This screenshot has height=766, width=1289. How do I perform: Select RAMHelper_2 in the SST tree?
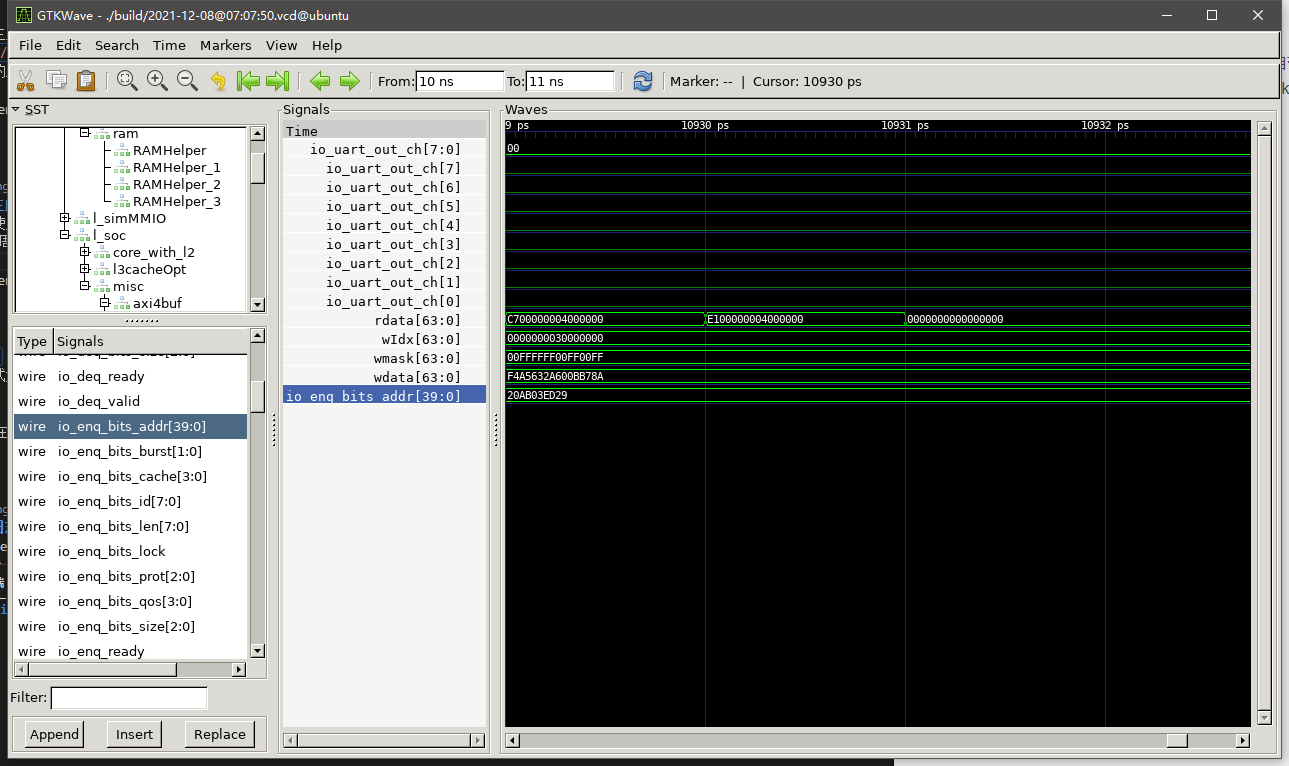176,184
